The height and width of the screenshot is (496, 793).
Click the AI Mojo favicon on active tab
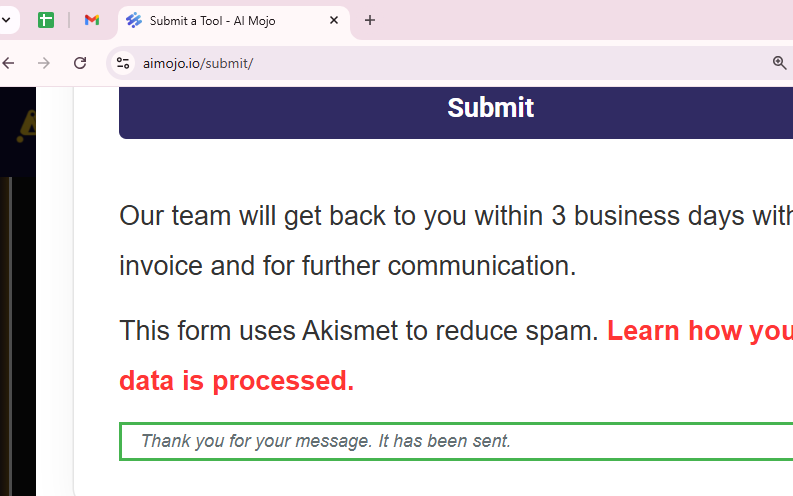134,20
